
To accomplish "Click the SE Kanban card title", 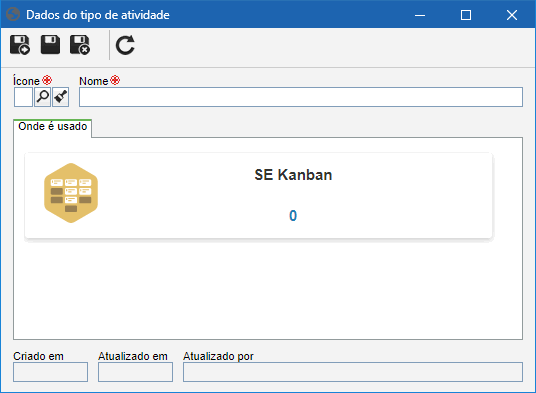I will tap(293, 175).
